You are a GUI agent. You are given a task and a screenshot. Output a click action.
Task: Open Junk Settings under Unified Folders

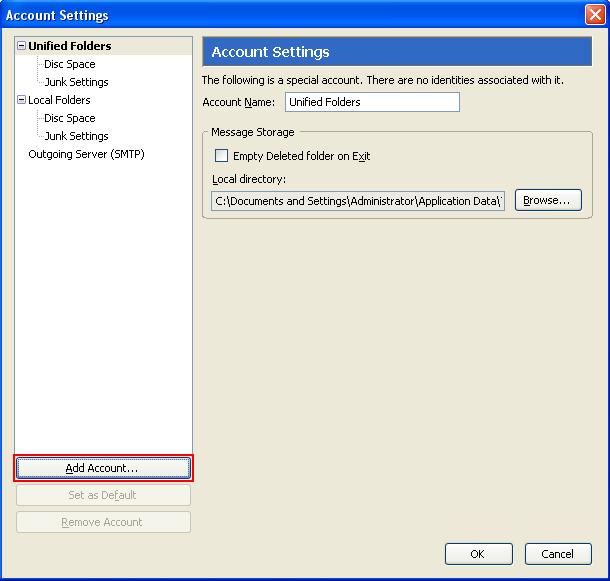point(76,82)
